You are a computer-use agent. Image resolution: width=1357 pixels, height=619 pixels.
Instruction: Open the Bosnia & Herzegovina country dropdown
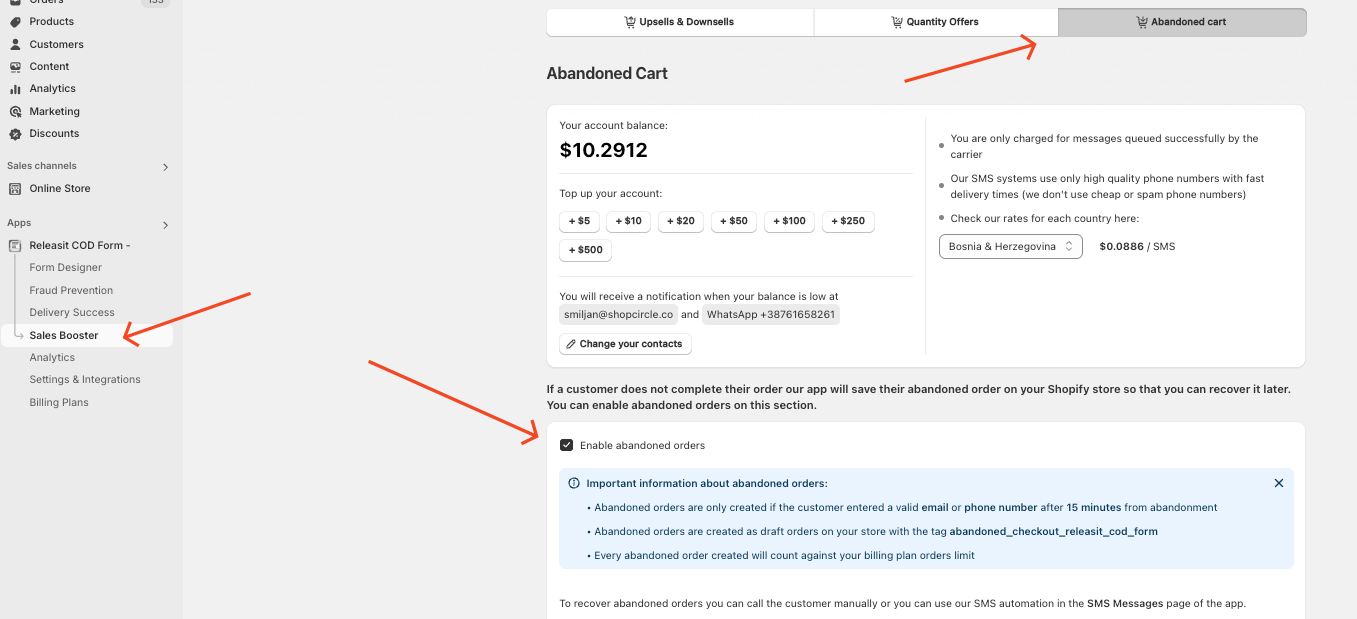click(x=1010, y=246)
